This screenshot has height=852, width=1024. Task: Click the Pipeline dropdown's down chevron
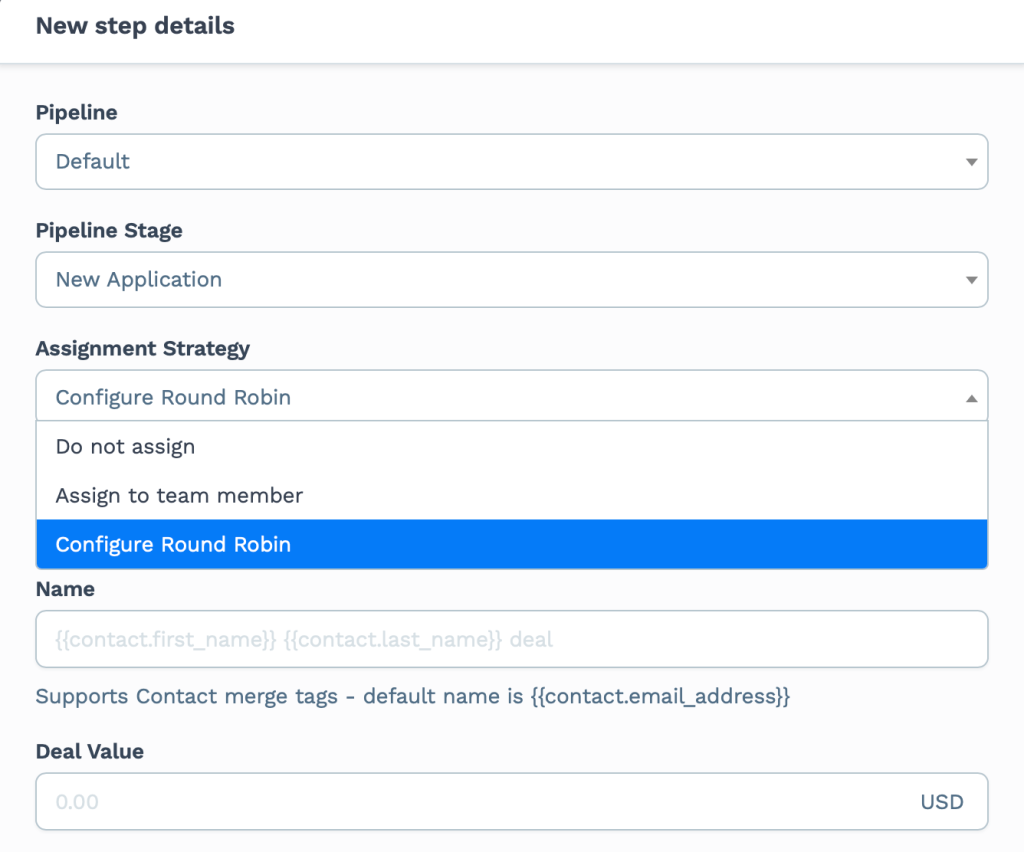pos(971,161)
